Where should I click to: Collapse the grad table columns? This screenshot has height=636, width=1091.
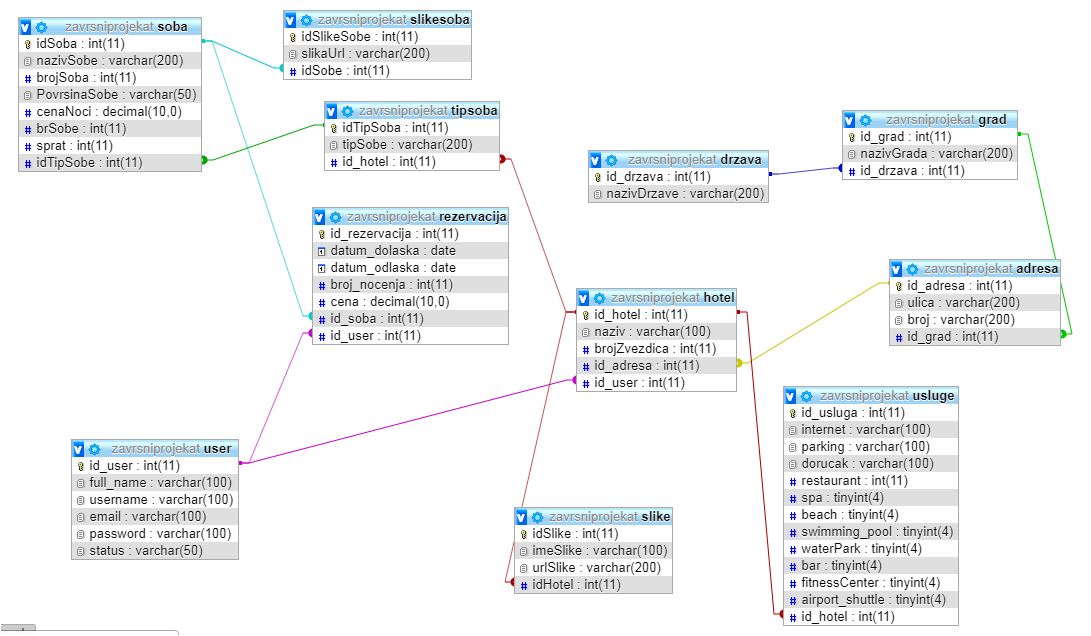[x=849, y=120]
